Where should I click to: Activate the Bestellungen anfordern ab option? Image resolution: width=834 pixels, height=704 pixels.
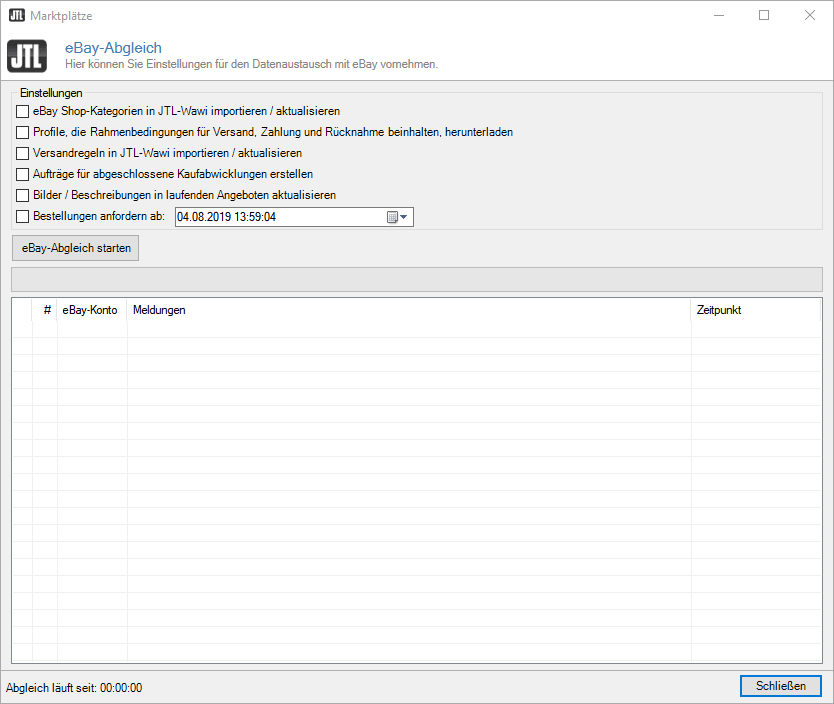click(22, 216)
